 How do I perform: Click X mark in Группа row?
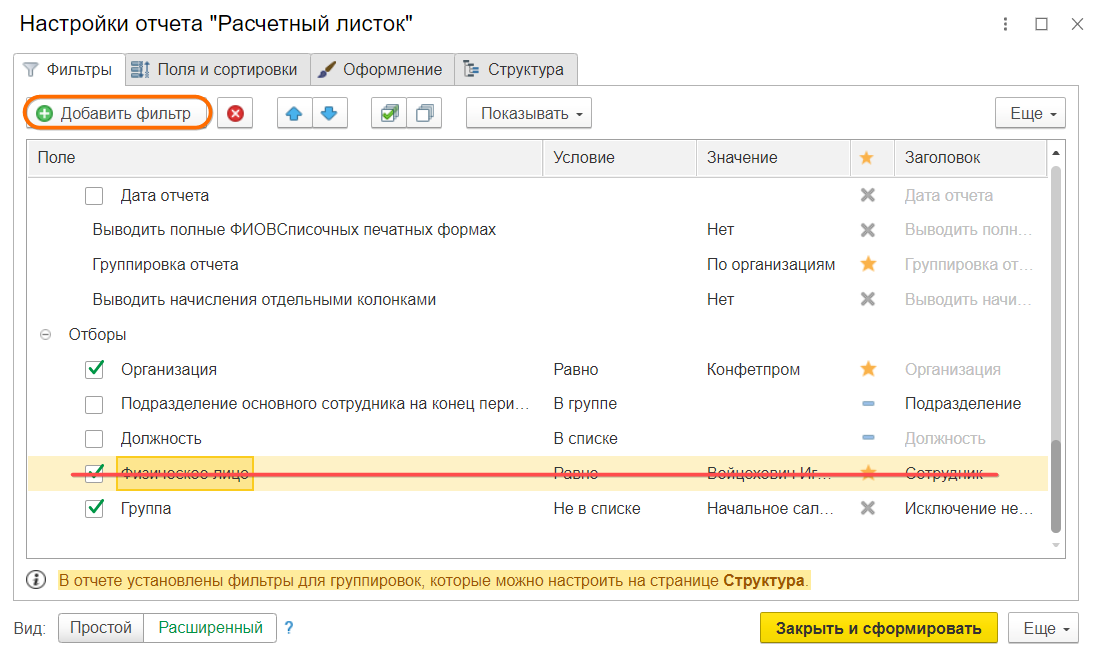868,508
